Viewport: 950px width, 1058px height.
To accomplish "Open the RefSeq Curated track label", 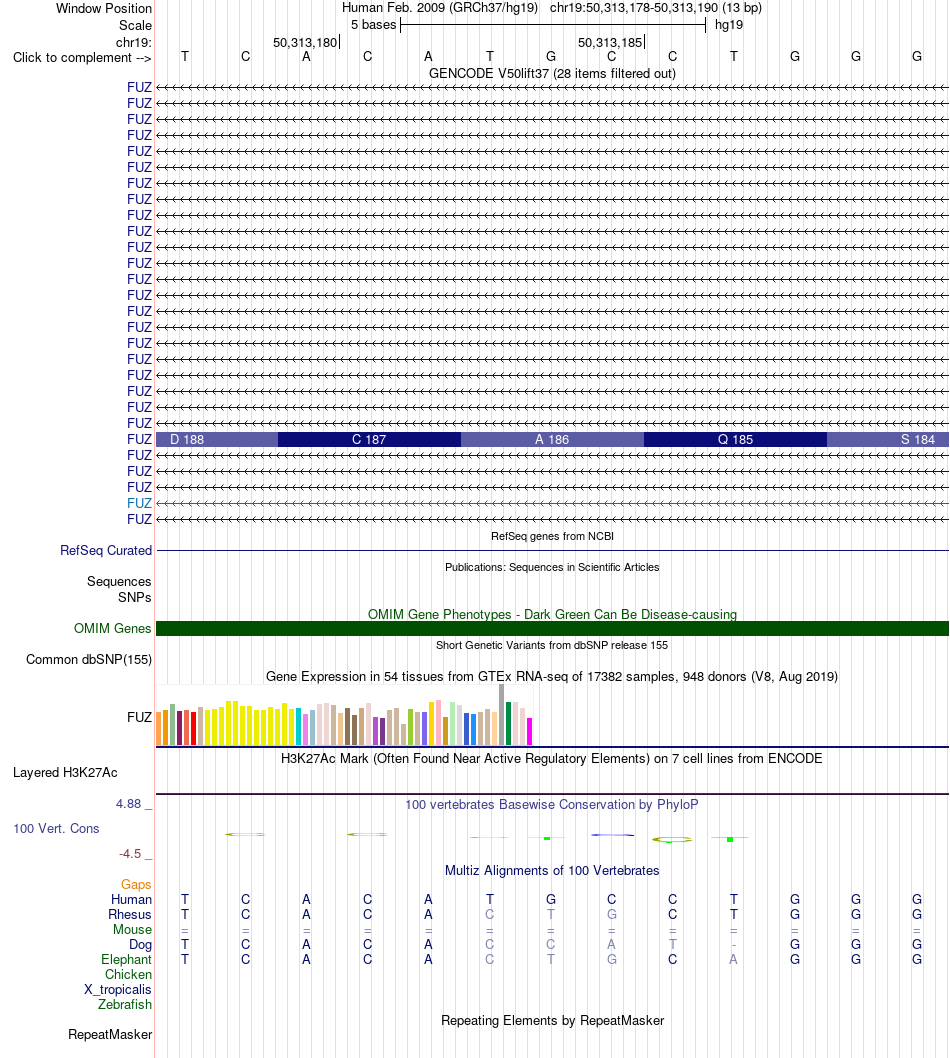I will 106,551.
